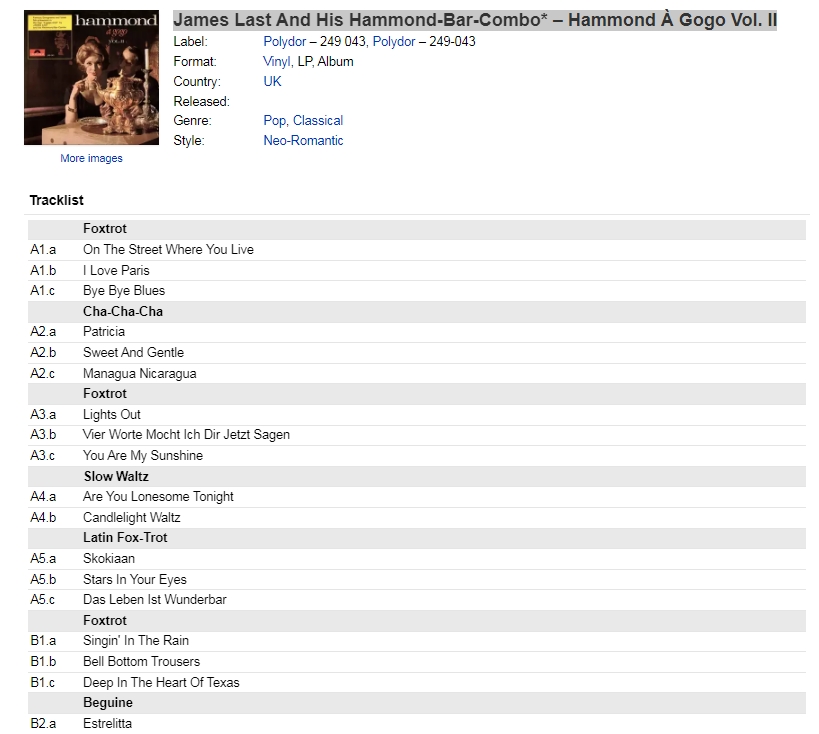Open the UK country link

click(x=272, y=81)
